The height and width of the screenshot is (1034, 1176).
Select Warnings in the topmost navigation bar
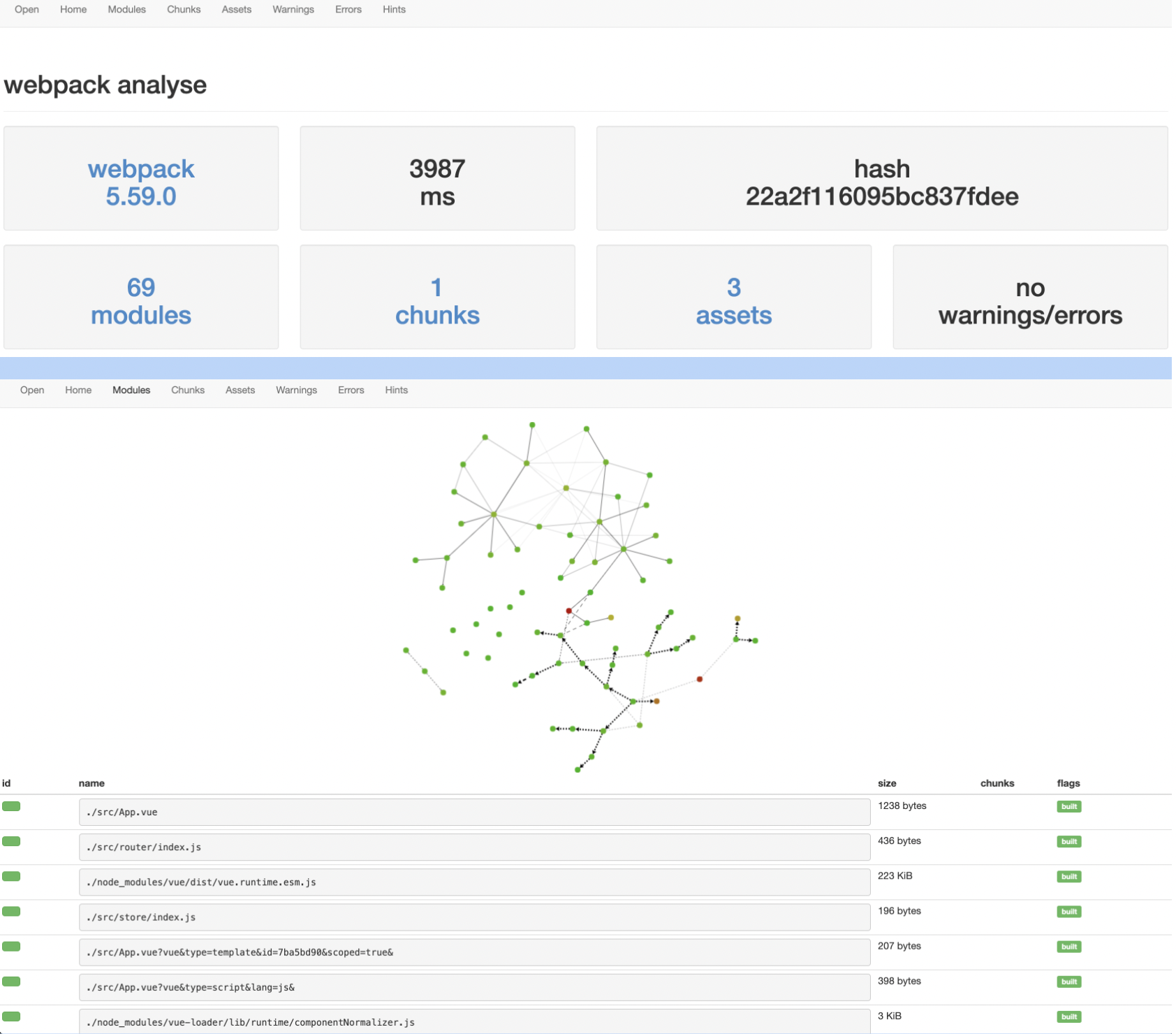click(x=293, y=10)
